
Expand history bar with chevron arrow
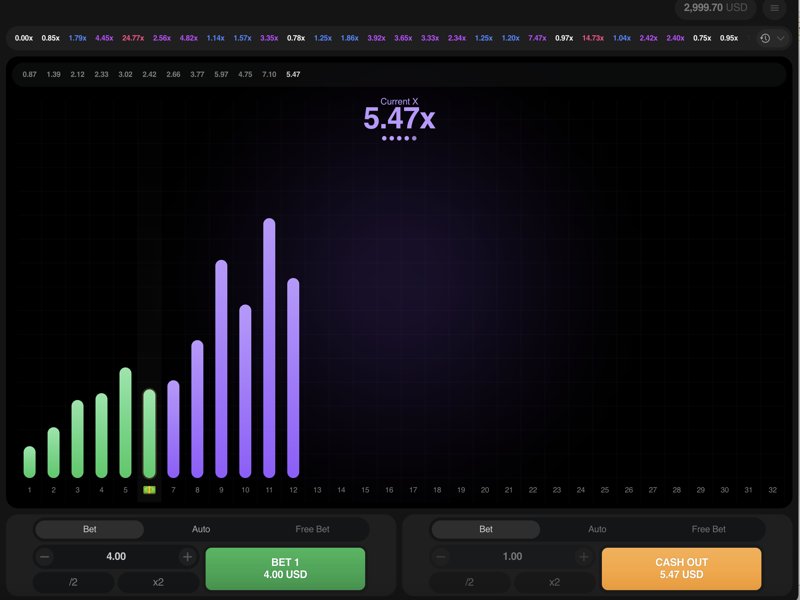[x=781, y=38]
